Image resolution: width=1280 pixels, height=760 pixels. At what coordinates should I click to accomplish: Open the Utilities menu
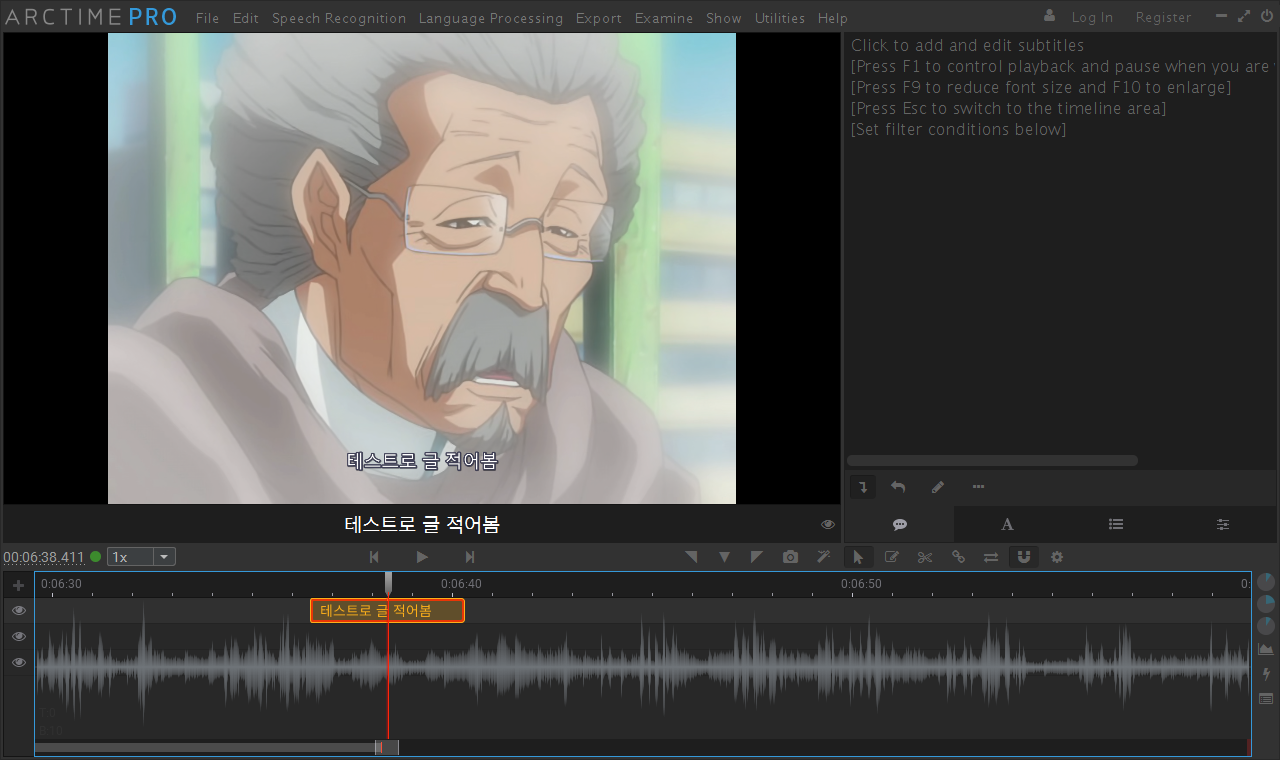click(780, 18)
